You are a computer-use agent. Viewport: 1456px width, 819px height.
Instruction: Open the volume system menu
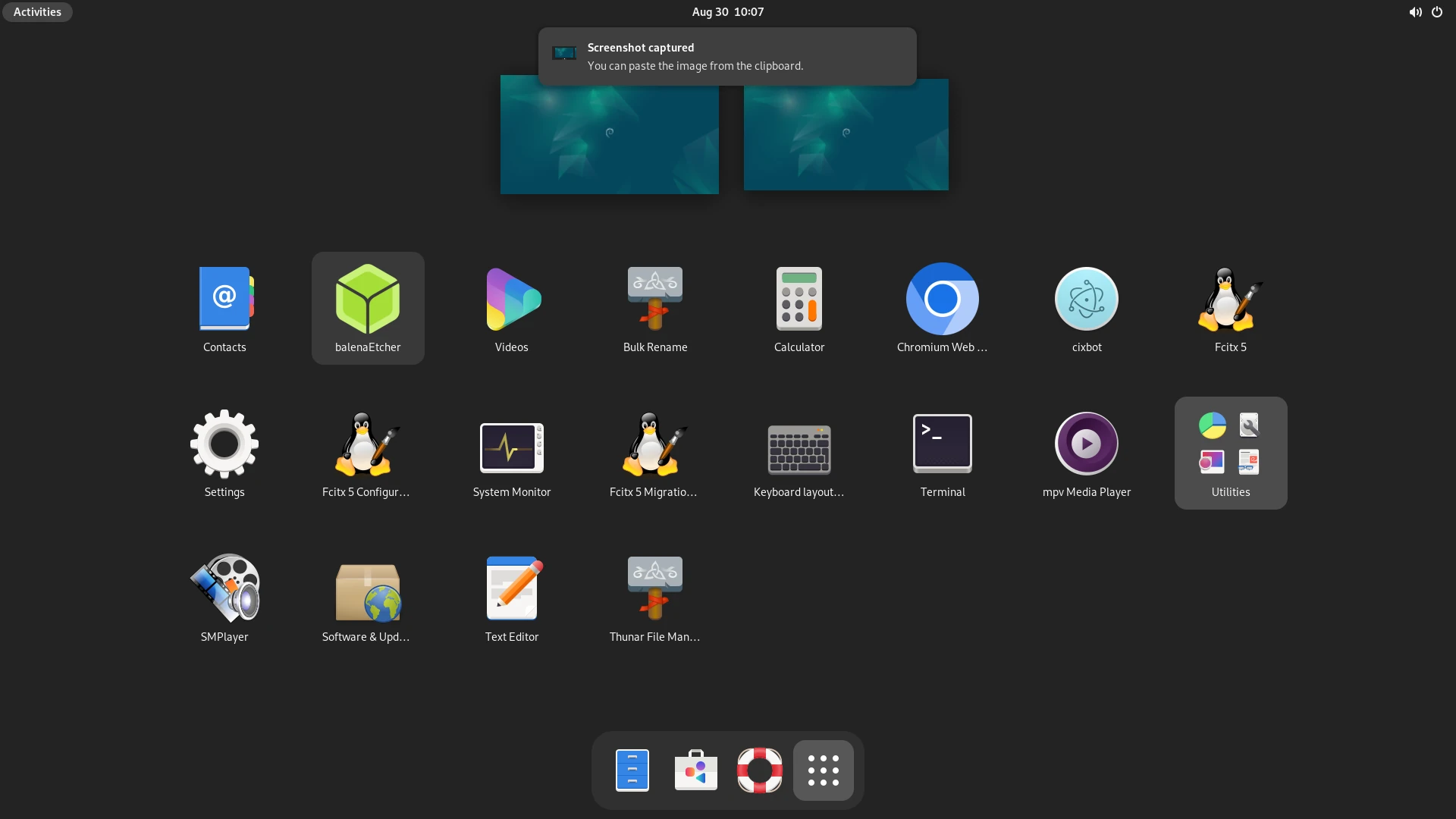click(x=1415, y=12)
